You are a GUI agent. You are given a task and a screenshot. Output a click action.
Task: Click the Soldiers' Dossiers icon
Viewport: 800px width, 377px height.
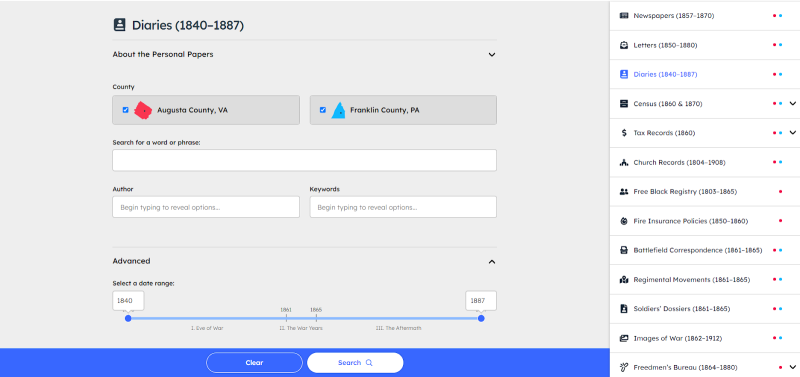pos(623,309)
